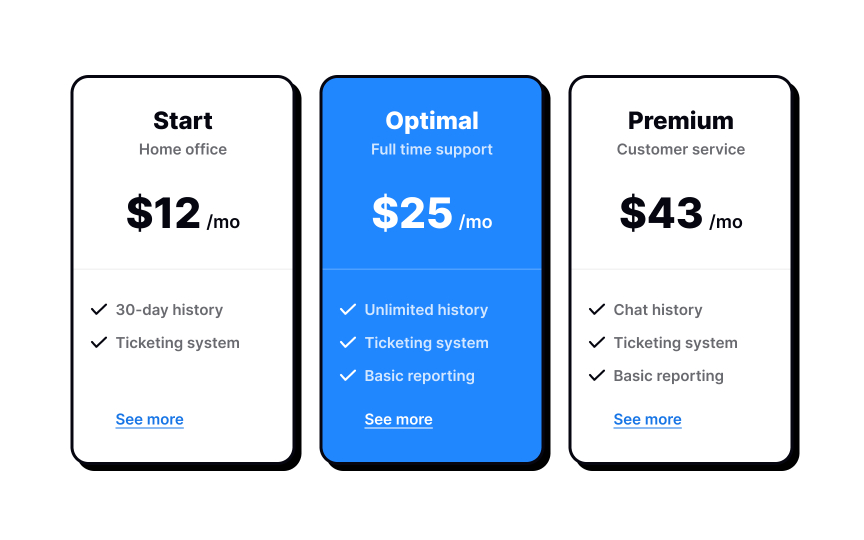The height and width of the screenshot is (540, 864).
Task: Click checkmark beside Premium plan's Basic reporting
Action: [x=597, y=376]
